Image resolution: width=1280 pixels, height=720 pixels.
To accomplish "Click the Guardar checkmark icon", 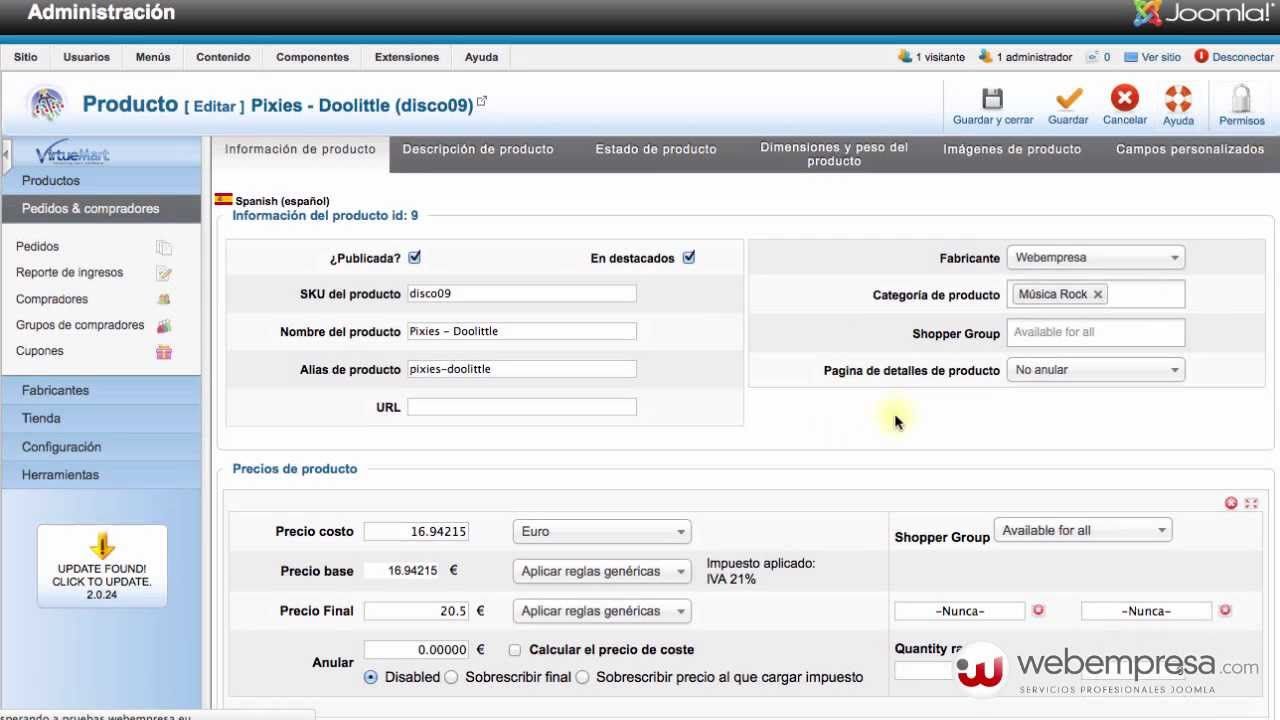I will pos(1068,98).
